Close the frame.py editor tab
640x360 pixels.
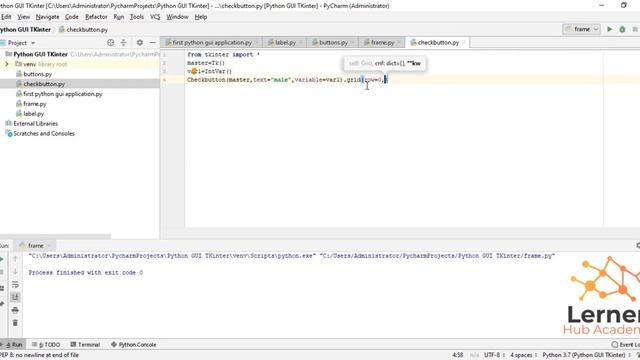coord(399,42)
